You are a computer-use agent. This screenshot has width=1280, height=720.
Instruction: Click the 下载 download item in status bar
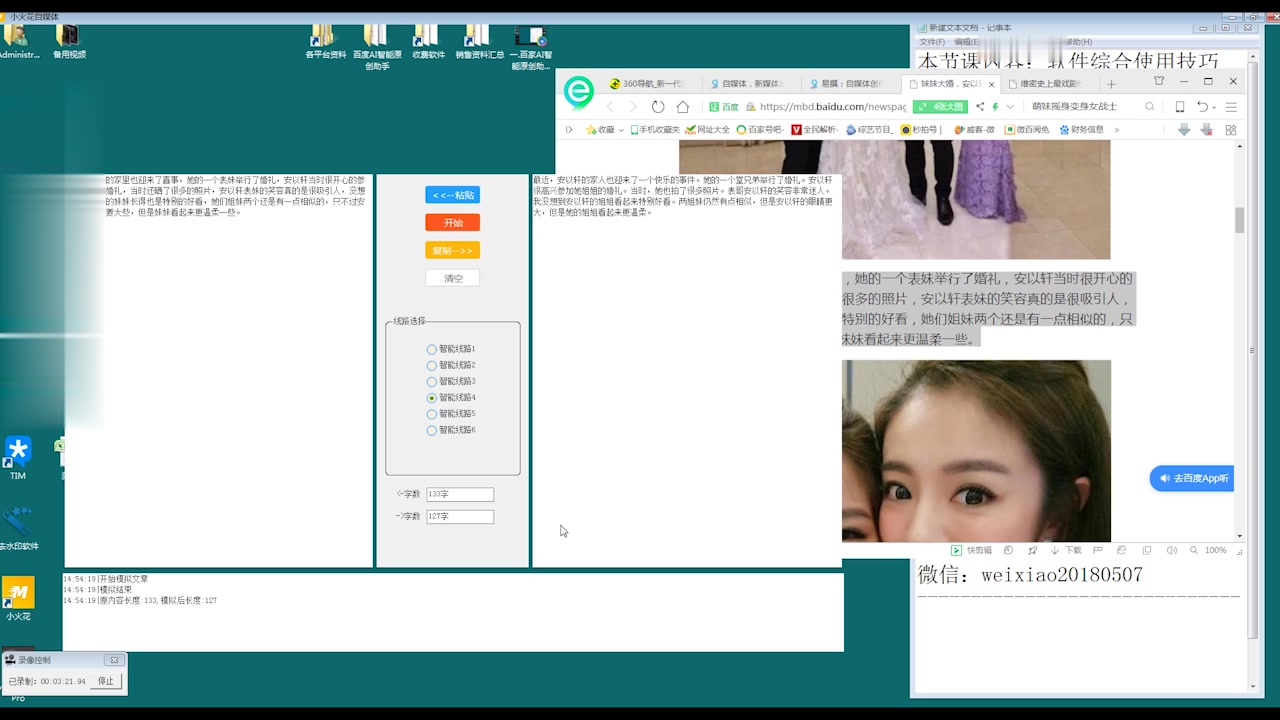pyautogui.click(x=1065, y=550)
